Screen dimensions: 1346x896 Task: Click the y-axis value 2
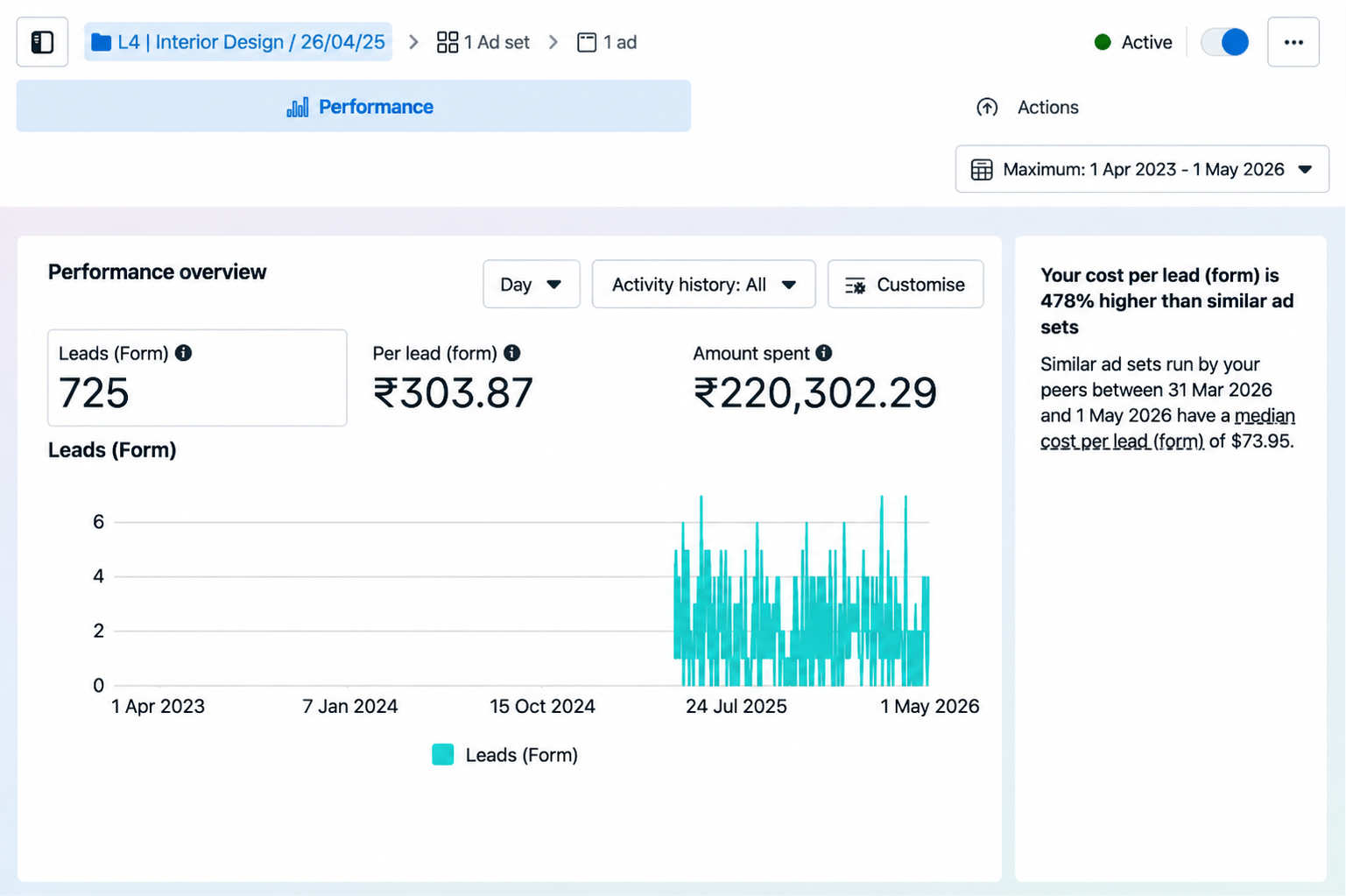click(99, 631)
